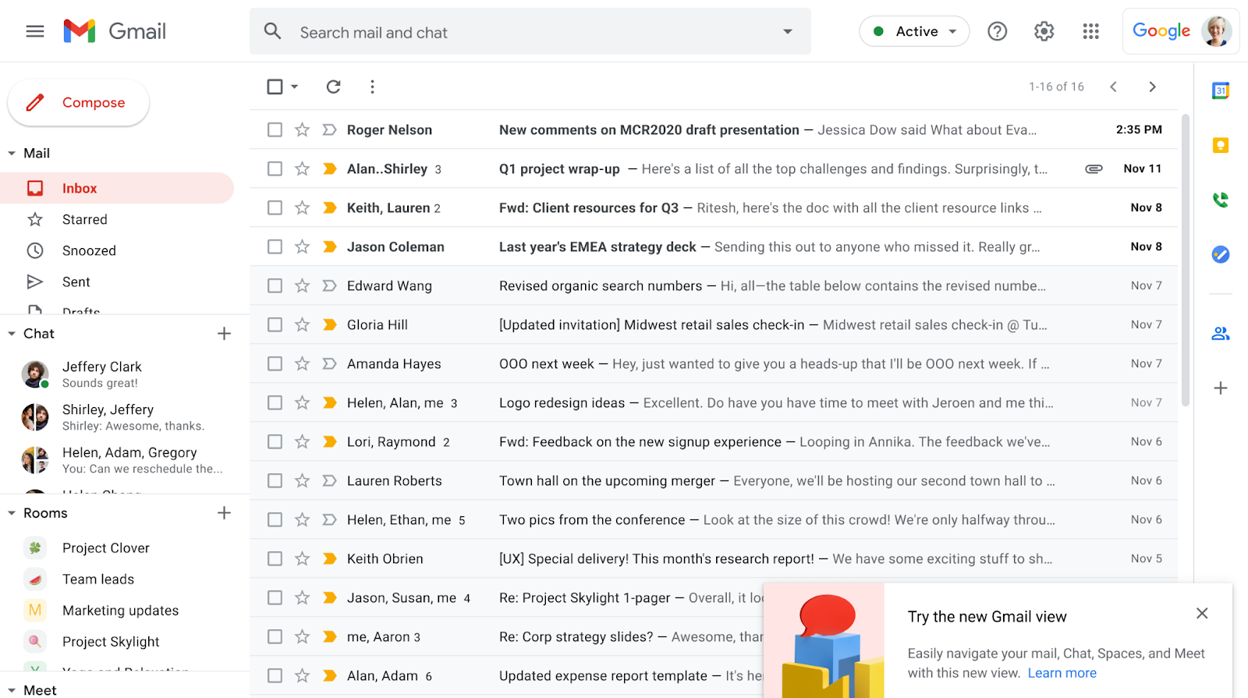Go to the Starred folder
The image size is (1248, 698).
pyautogui.click(x=84, y=220)
